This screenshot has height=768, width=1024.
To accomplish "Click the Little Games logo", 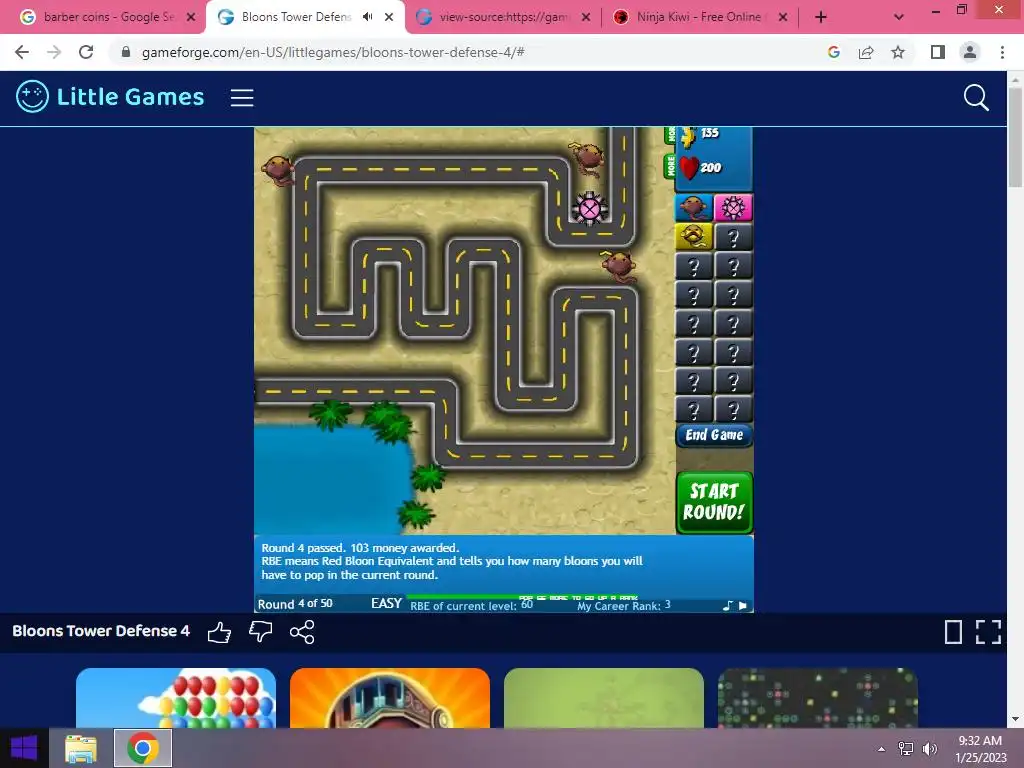I will (x=110, y=97).
